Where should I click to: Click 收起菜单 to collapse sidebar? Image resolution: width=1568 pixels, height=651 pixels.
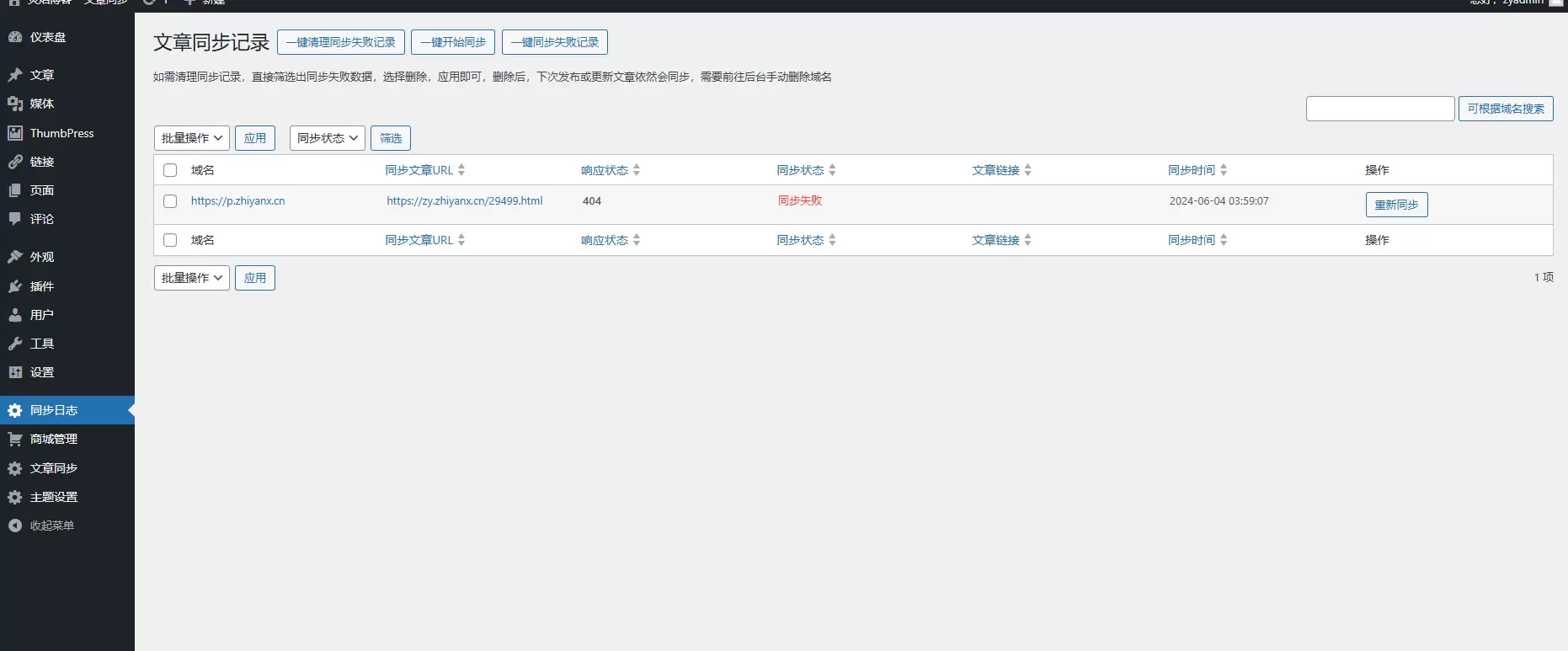[52, 526]
